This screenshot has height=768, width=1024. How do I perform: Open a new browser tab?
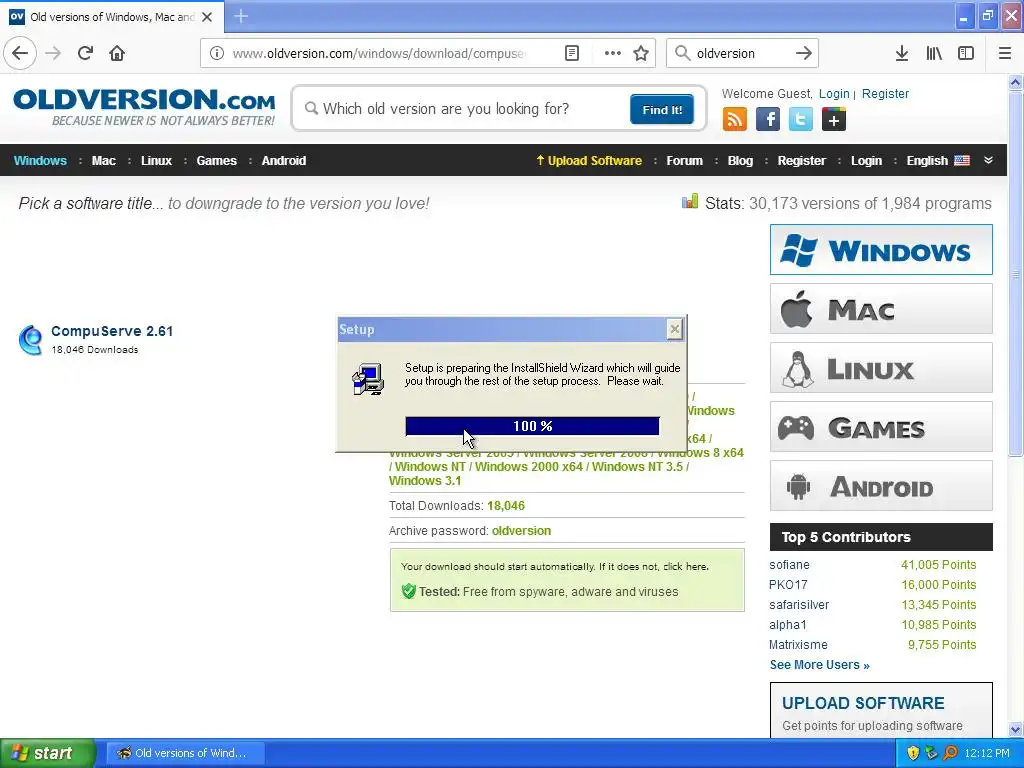(241, 16)
